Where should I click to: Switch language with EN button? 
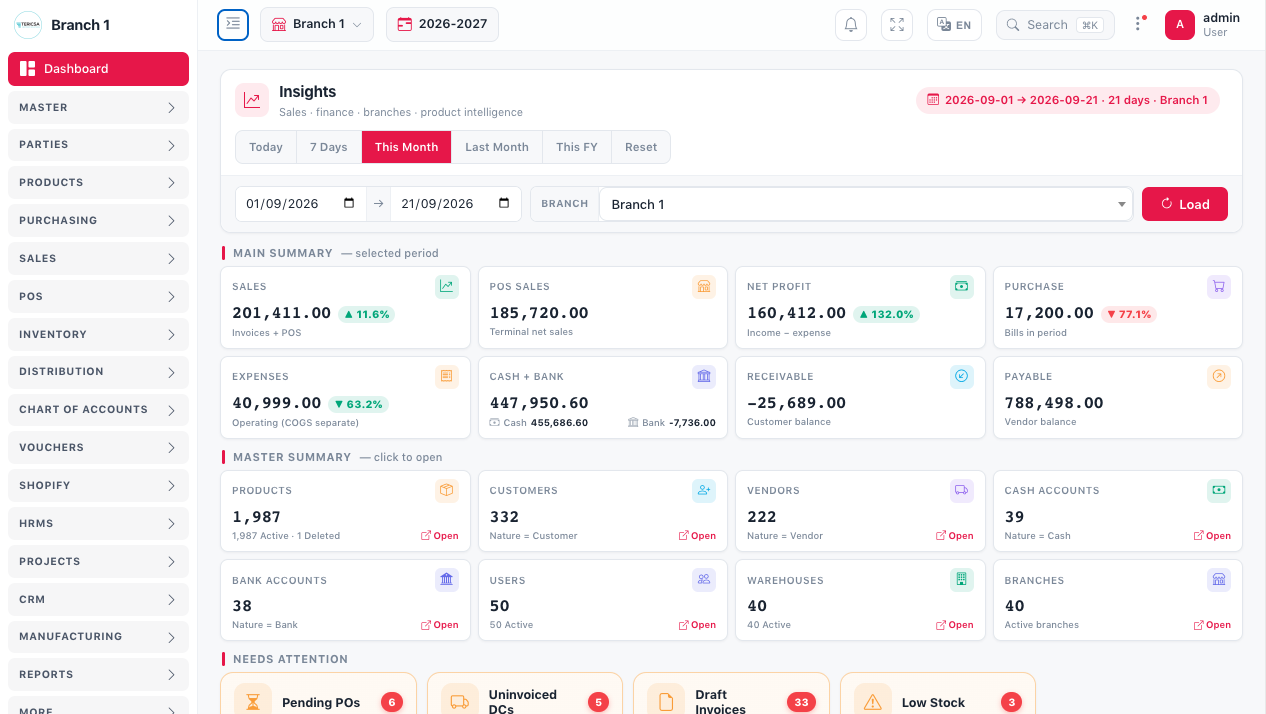coord(955,25)
